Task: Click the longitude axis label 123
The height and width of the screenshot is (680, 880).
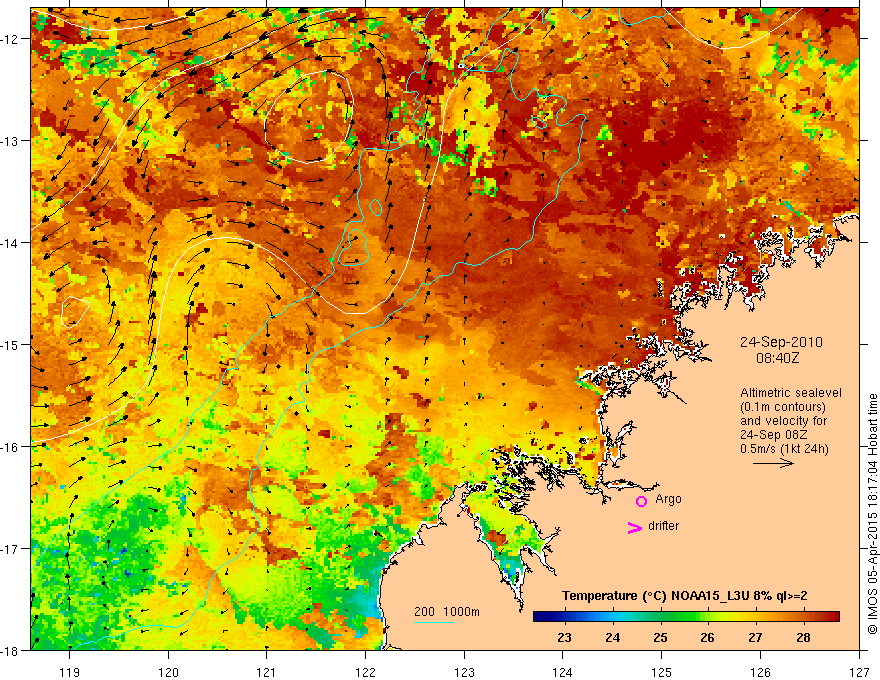Action: point(464,672)
